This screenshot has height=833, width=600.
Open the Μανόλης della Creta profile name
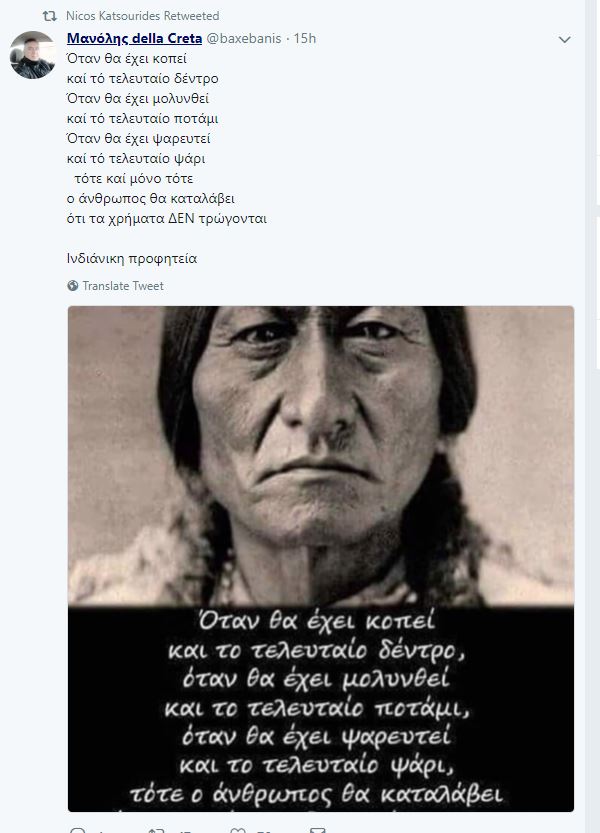coord(134,38)
